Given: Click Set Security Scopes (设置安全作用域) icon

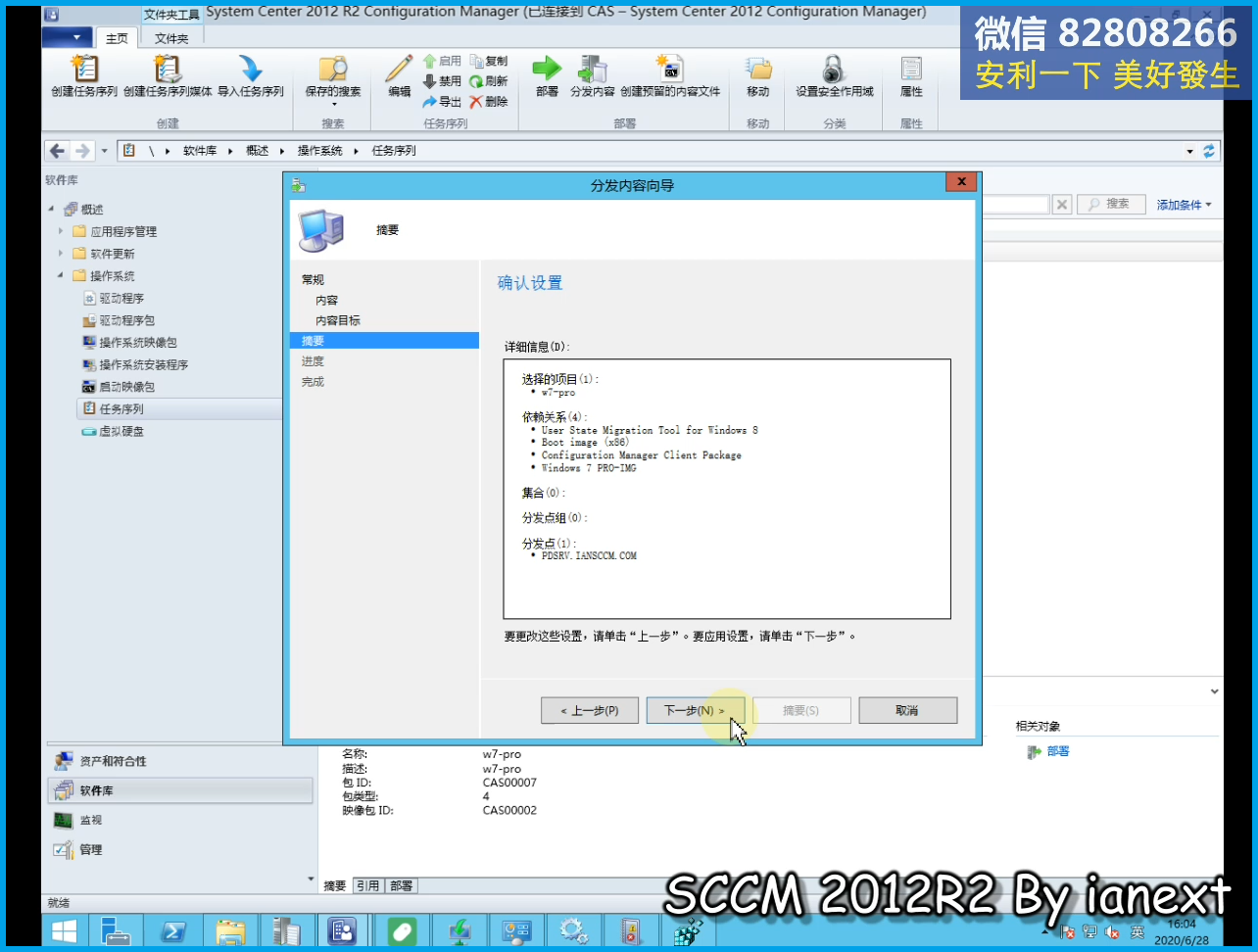Looking at the screenshot, I should 835,76.
